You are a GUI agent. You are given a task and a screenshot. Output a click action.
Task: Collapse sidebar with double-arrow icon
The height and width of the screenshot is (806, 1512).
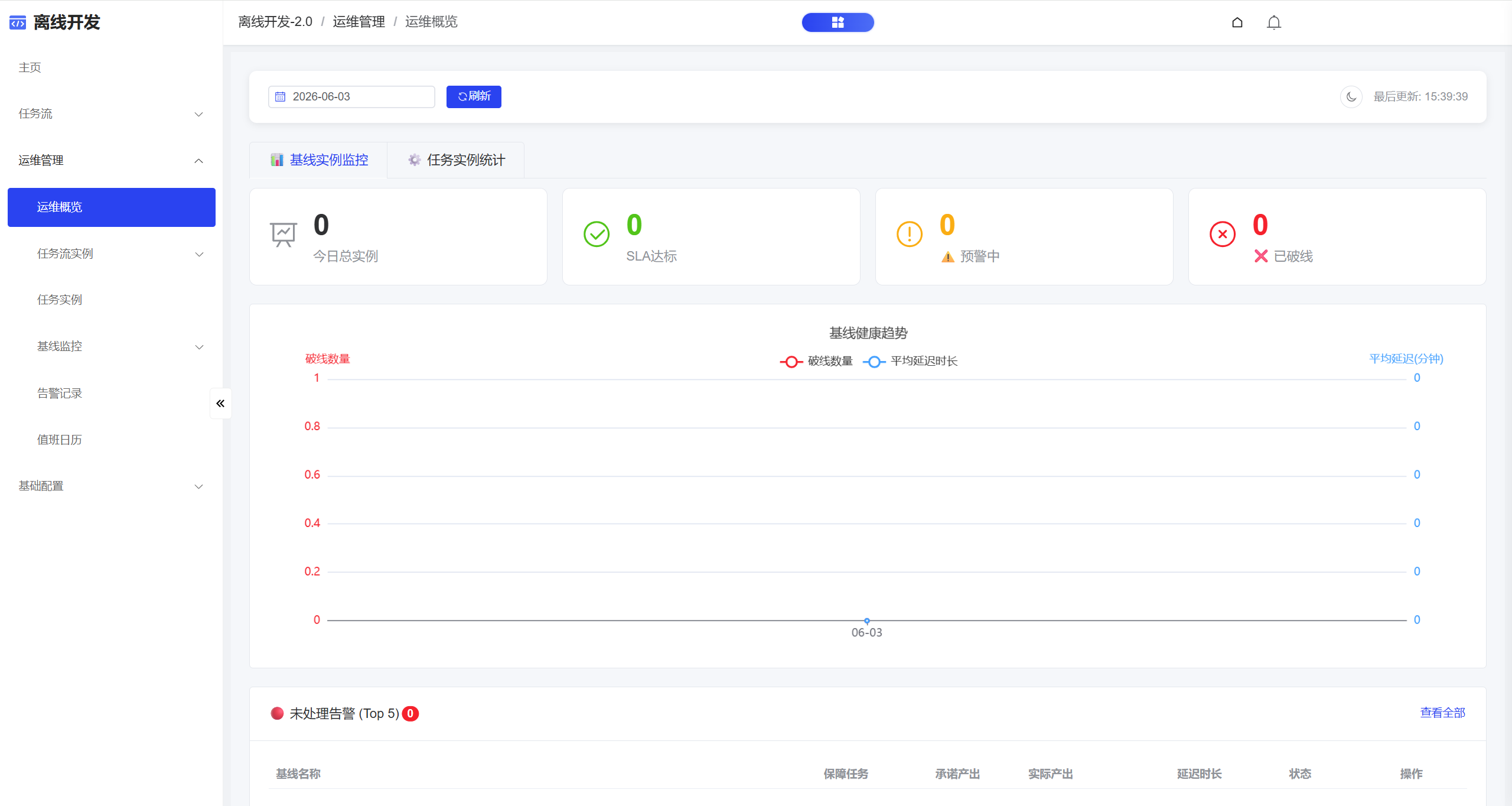pyautogui.click(x=220, y=404)
